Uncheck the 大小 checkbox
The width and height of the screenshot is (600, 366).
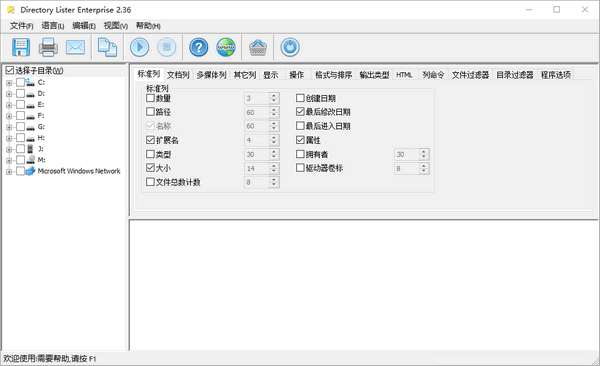tap(150, 168)
